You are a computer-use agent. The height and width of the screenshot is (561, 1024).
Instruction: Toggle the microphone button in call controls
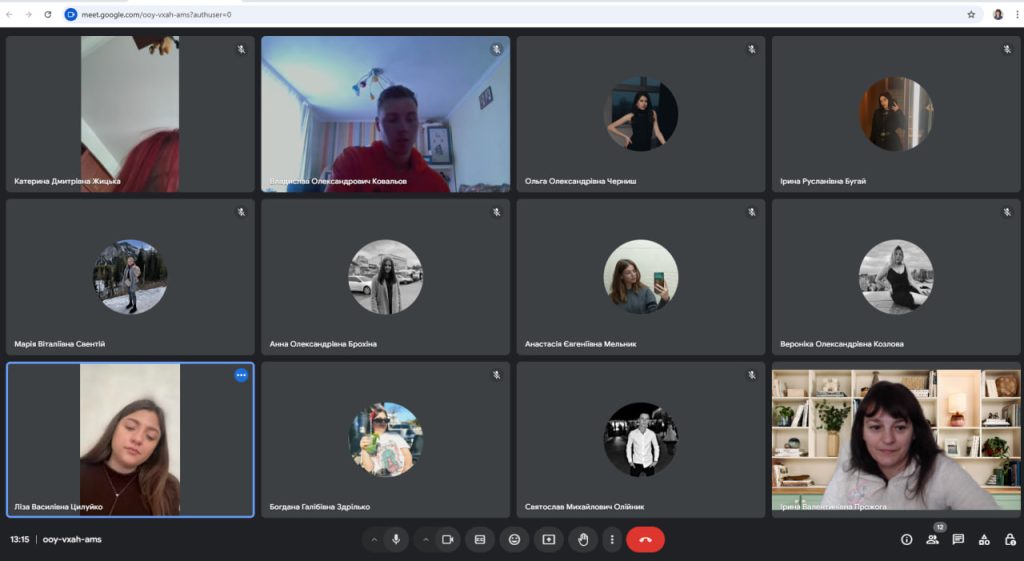396,539
